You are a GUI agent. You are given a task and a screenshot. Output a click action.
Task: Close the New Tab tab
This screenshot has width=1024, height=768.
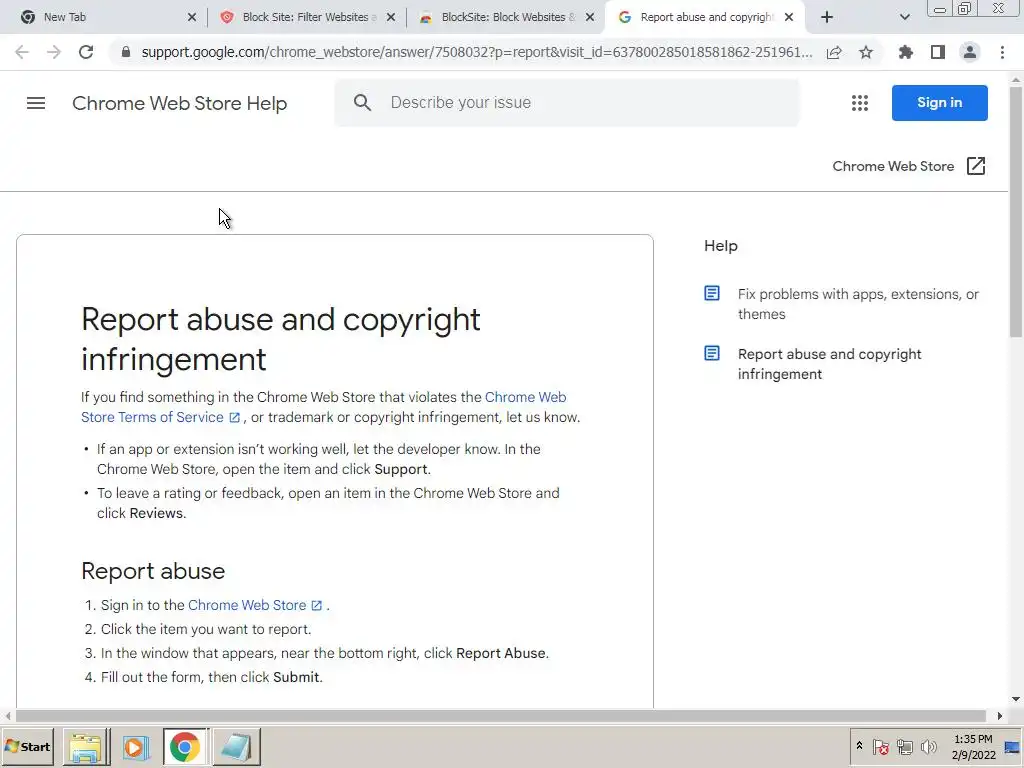coord(192,17)
